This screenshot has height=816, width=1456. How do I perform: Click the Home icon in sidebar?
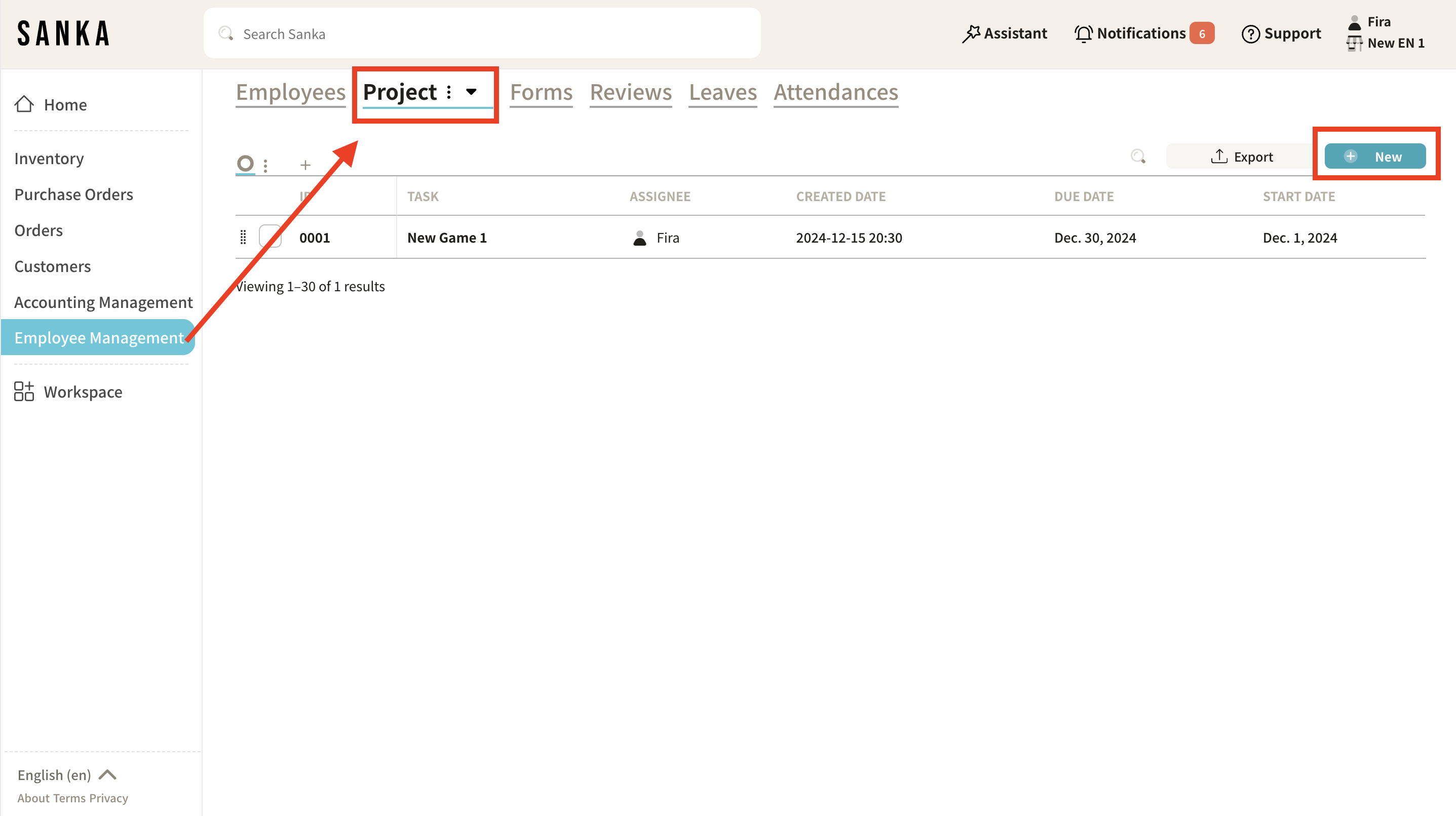pos(24,104)
